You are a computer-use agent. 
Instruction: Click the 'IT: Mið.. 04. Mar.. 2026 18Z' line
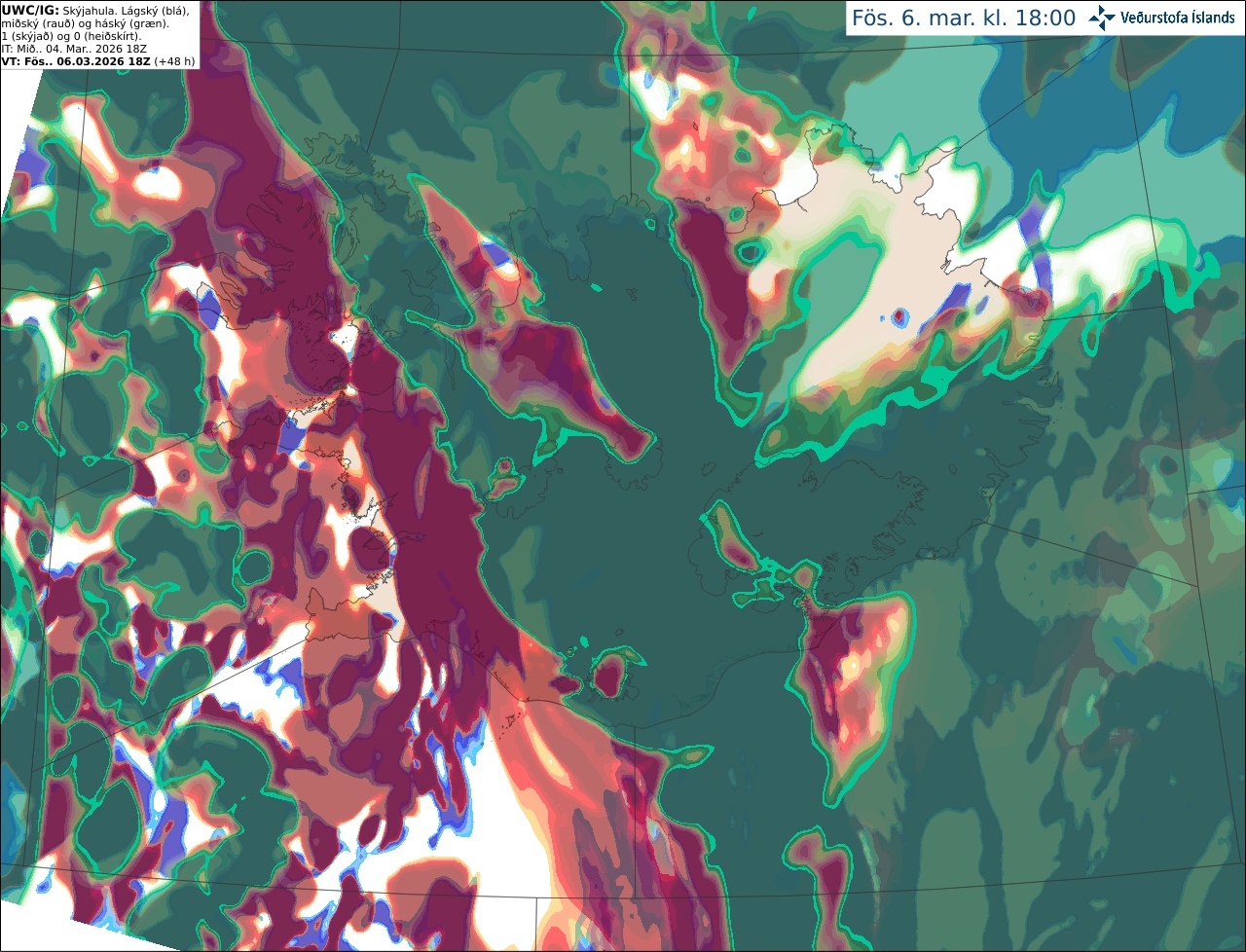[75, 49]
